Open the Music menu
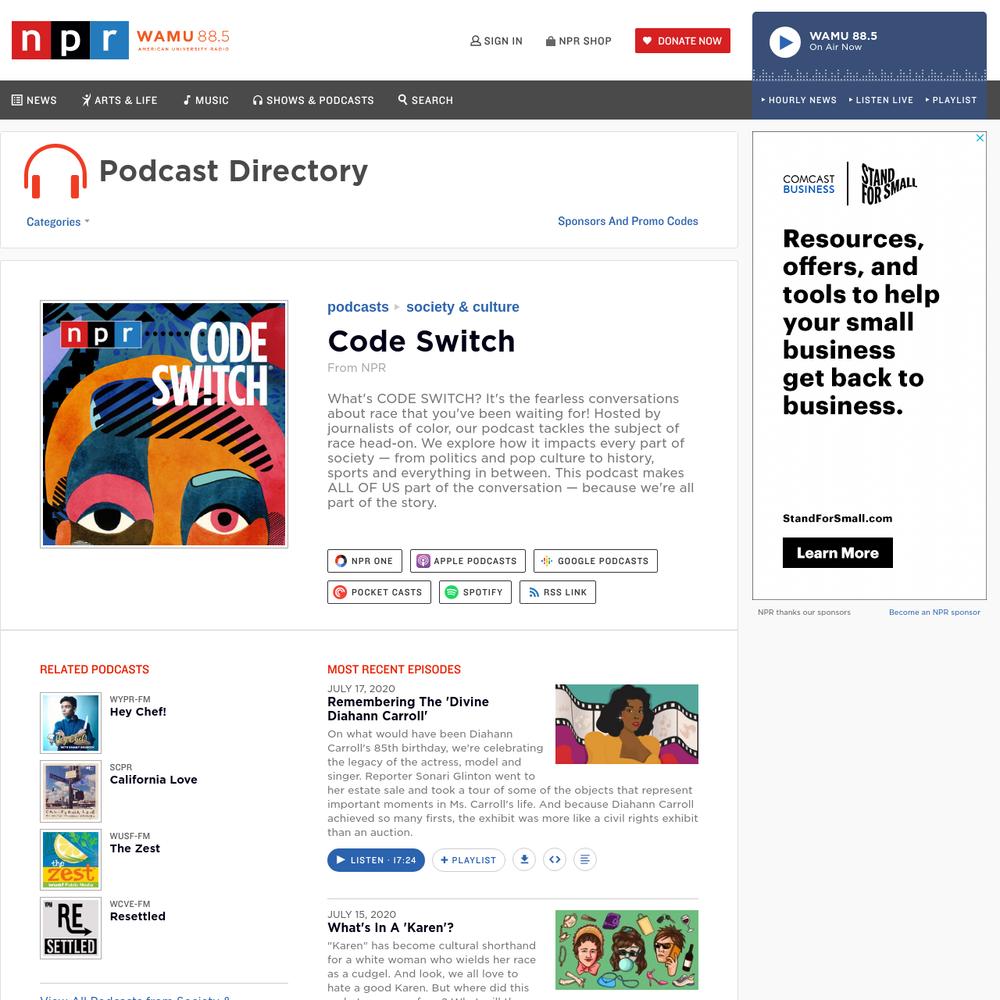This screenshot has width=1000, height=1000. click(206, 100)
